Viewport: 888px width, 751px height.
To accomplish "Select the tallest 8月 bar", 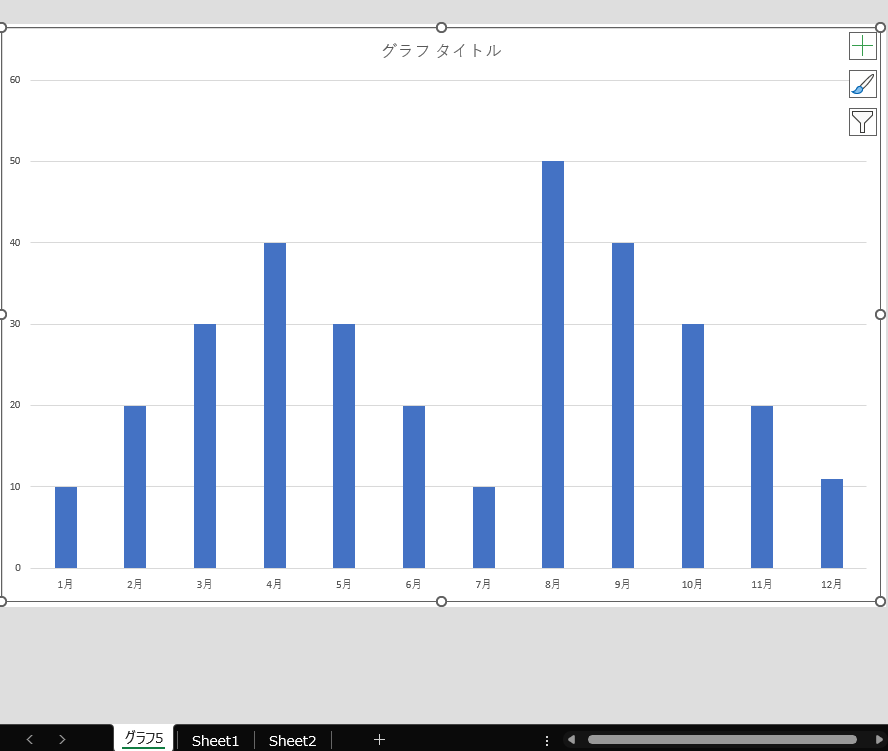I will (553, 365).
